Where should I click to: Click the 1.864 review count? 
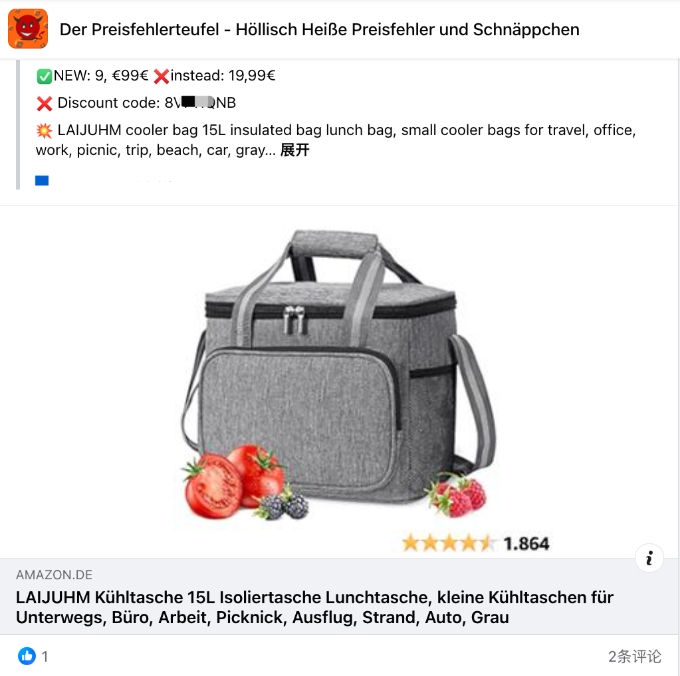coord(526,543)
